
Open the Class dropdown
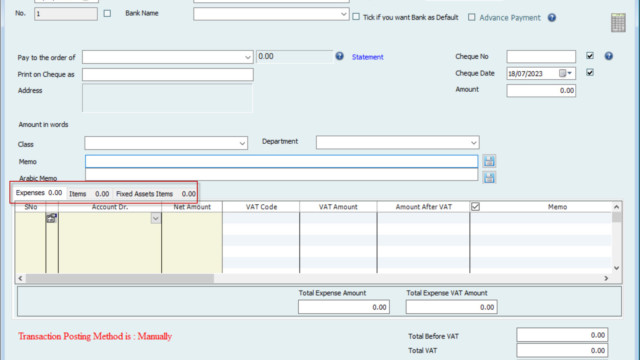[x=242, y=143]
